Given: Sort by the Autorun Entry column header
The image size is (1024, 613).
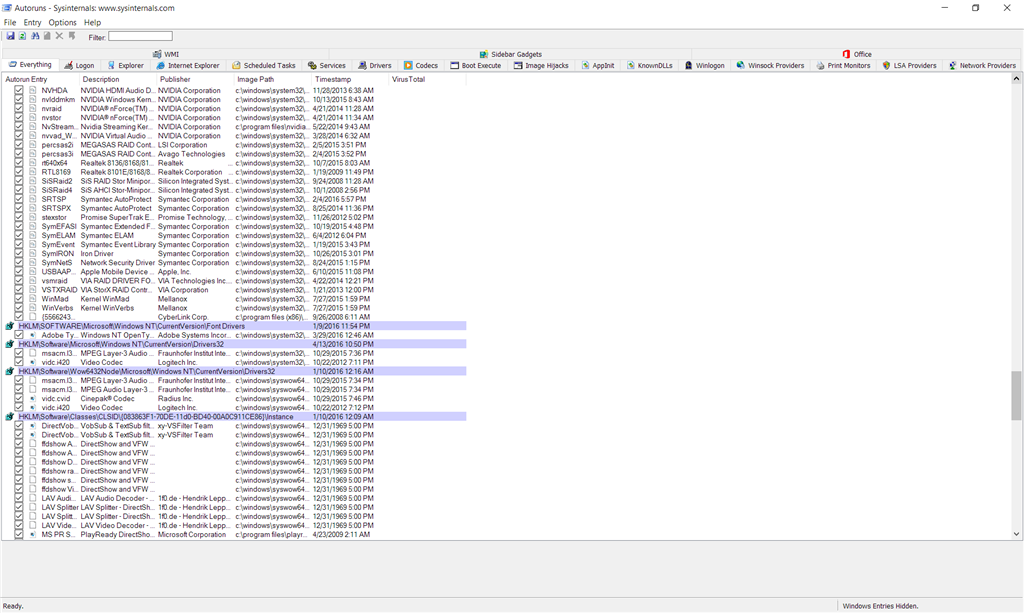Looking at the screenshot, I should pos(40,79).
